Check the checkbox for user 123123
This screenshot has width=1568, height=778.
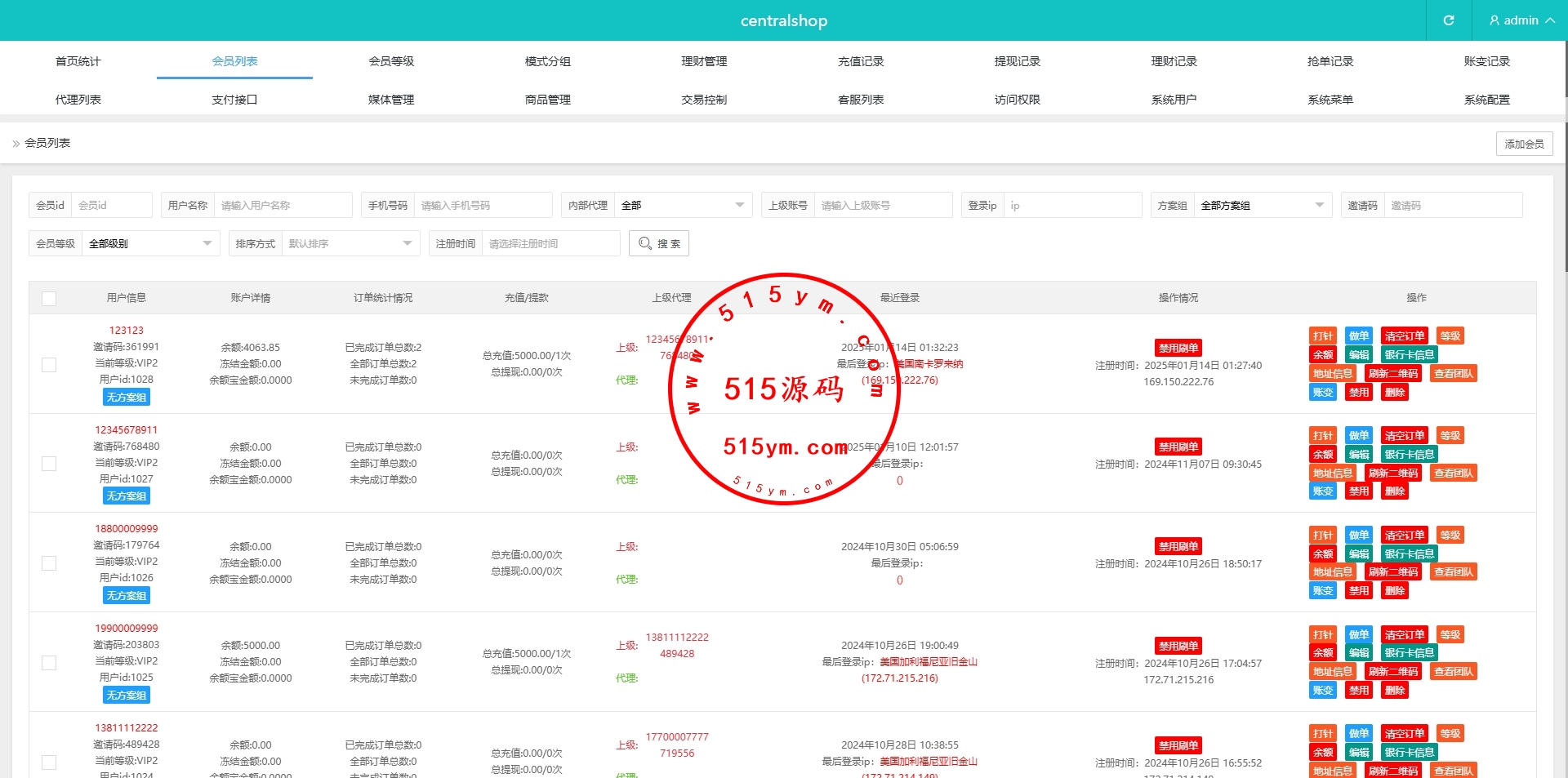49,364
